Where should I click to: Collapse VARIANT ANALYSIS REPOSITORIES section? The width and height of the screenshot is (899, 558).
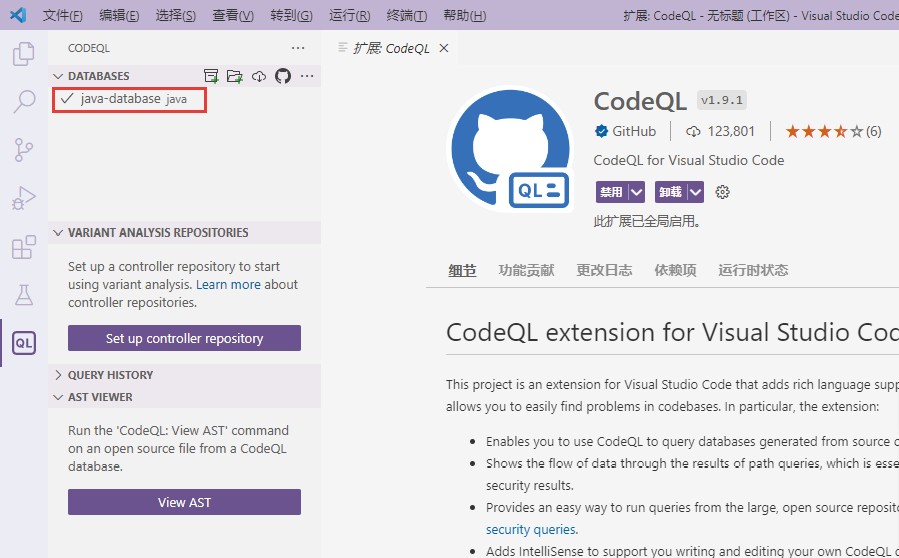58,232
